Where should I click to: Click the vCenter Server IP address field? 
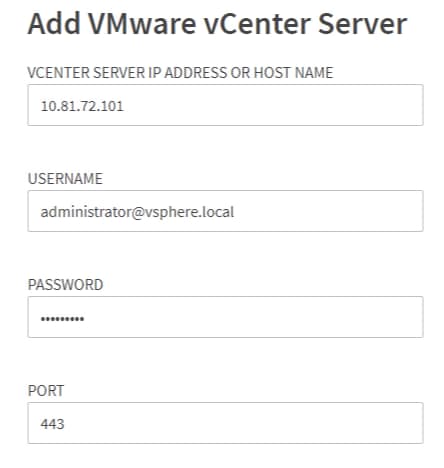pyautogui.click(x=225, y=105)
